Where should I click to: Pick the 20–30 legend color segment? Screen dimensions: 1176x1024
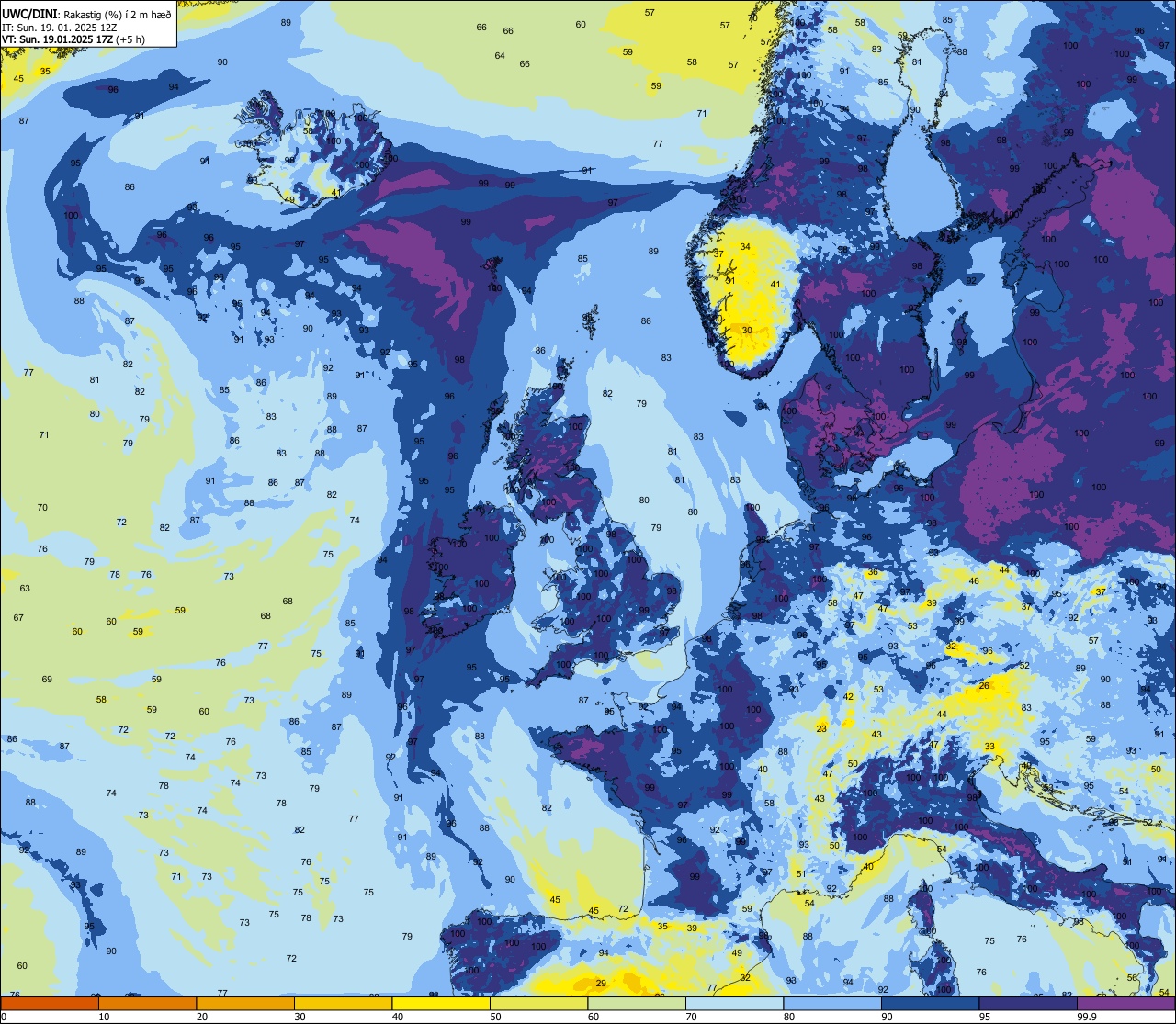pyautogui.click(x=245, y=1003)
